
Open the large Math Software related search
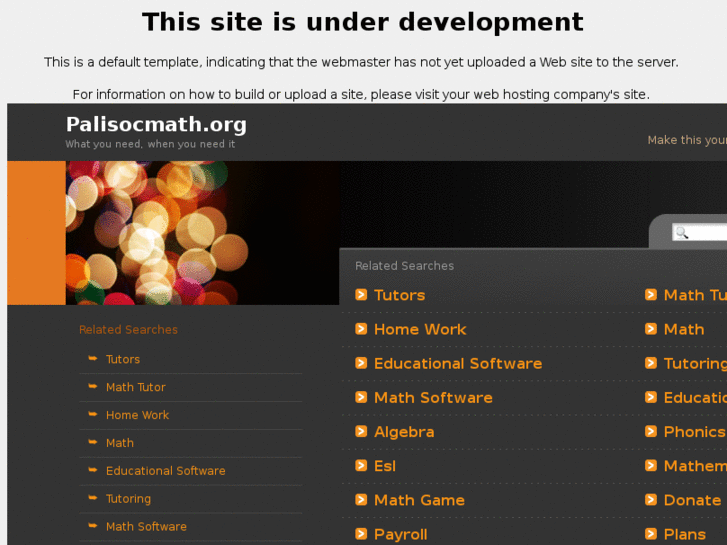point(433,398)
